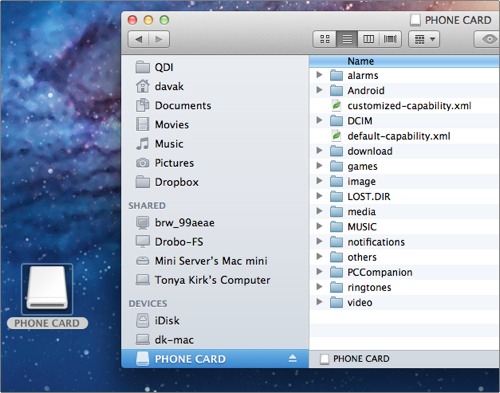
Task: Expand the PCCompanion folder
Action: 319,271
